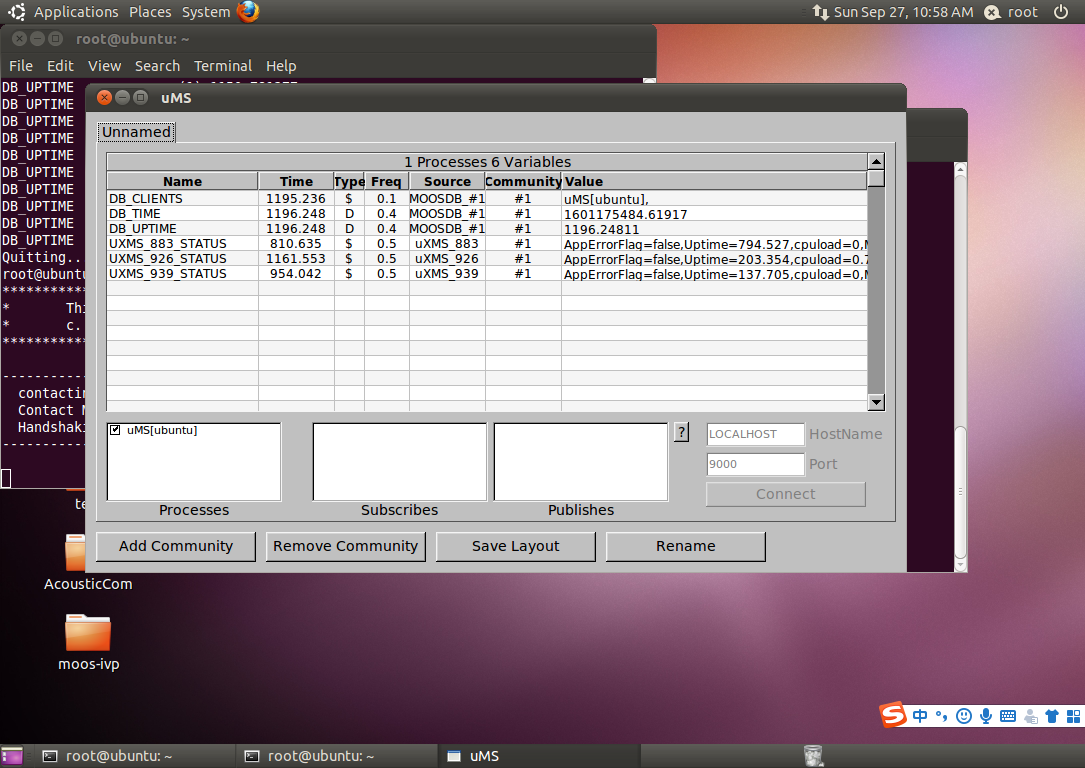
Task: Click the microphone voice input icon
Action: click(x=986, y=716)
